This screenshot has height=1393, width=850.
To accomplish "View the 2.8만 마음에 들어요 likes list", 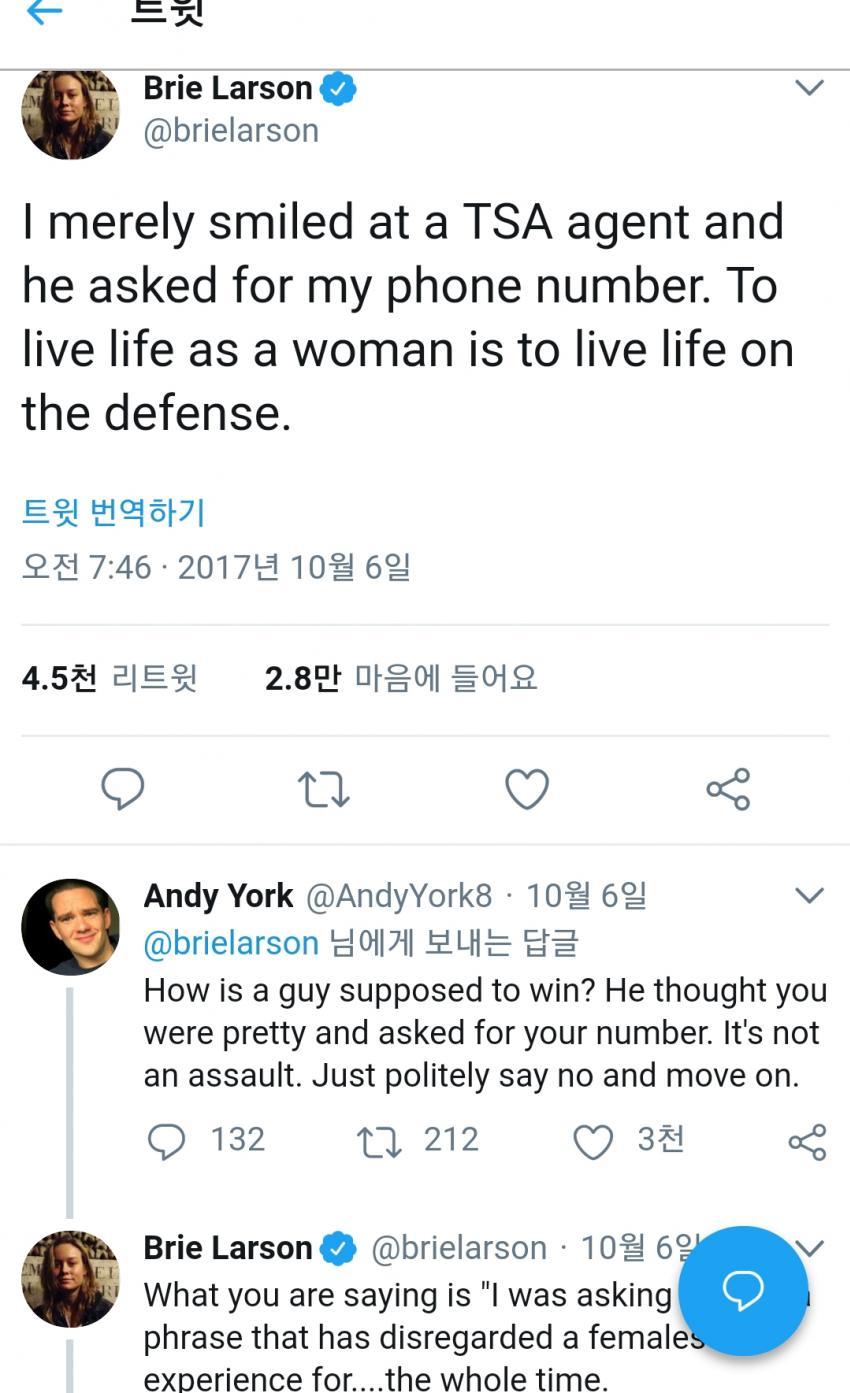I will (401, 678).
